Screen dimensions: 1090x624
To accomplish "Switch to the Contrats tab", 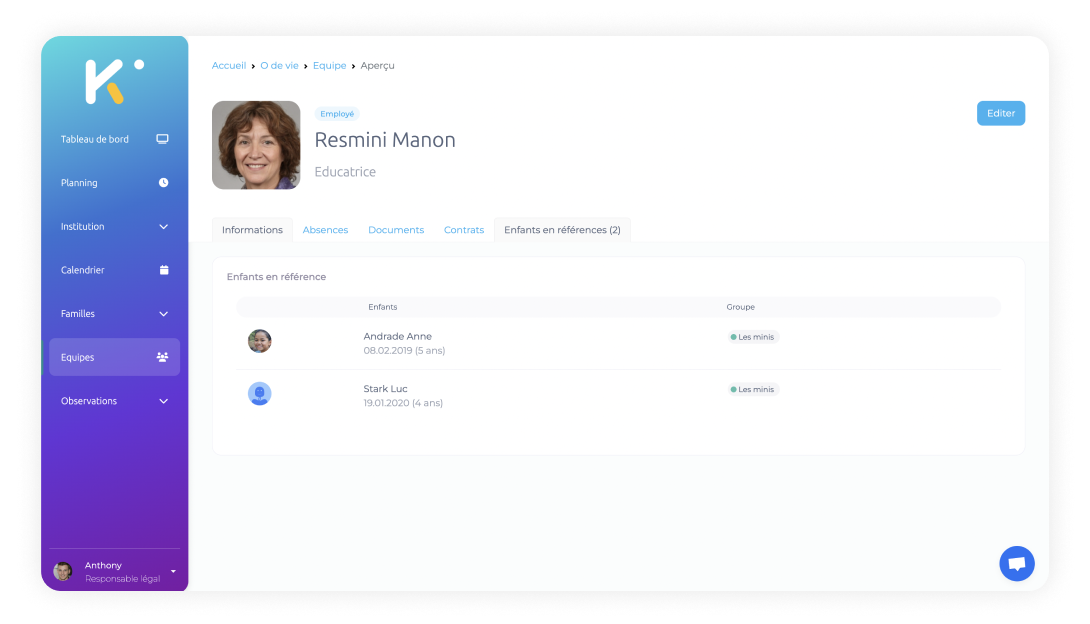I will tap(464, 230).
